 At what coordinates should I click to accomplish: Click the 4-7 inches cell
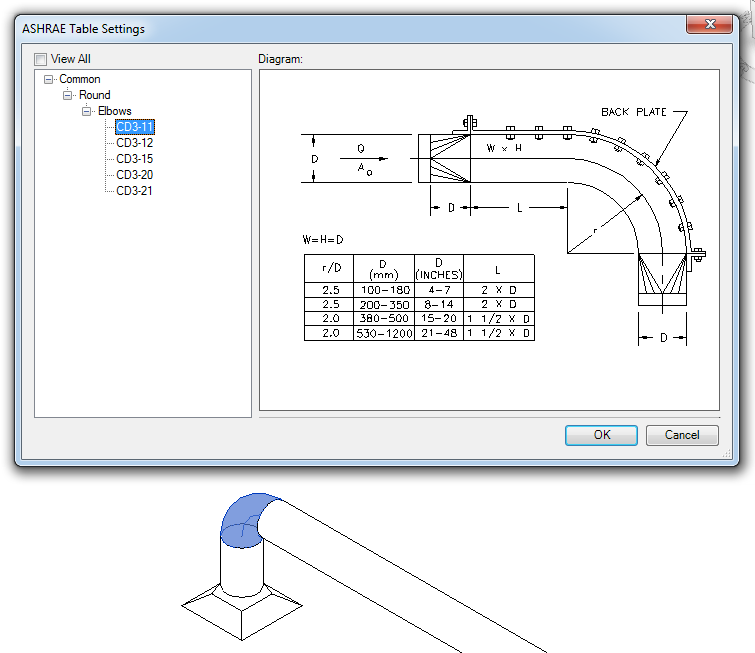pyautogui.click(x=439, y=290)
